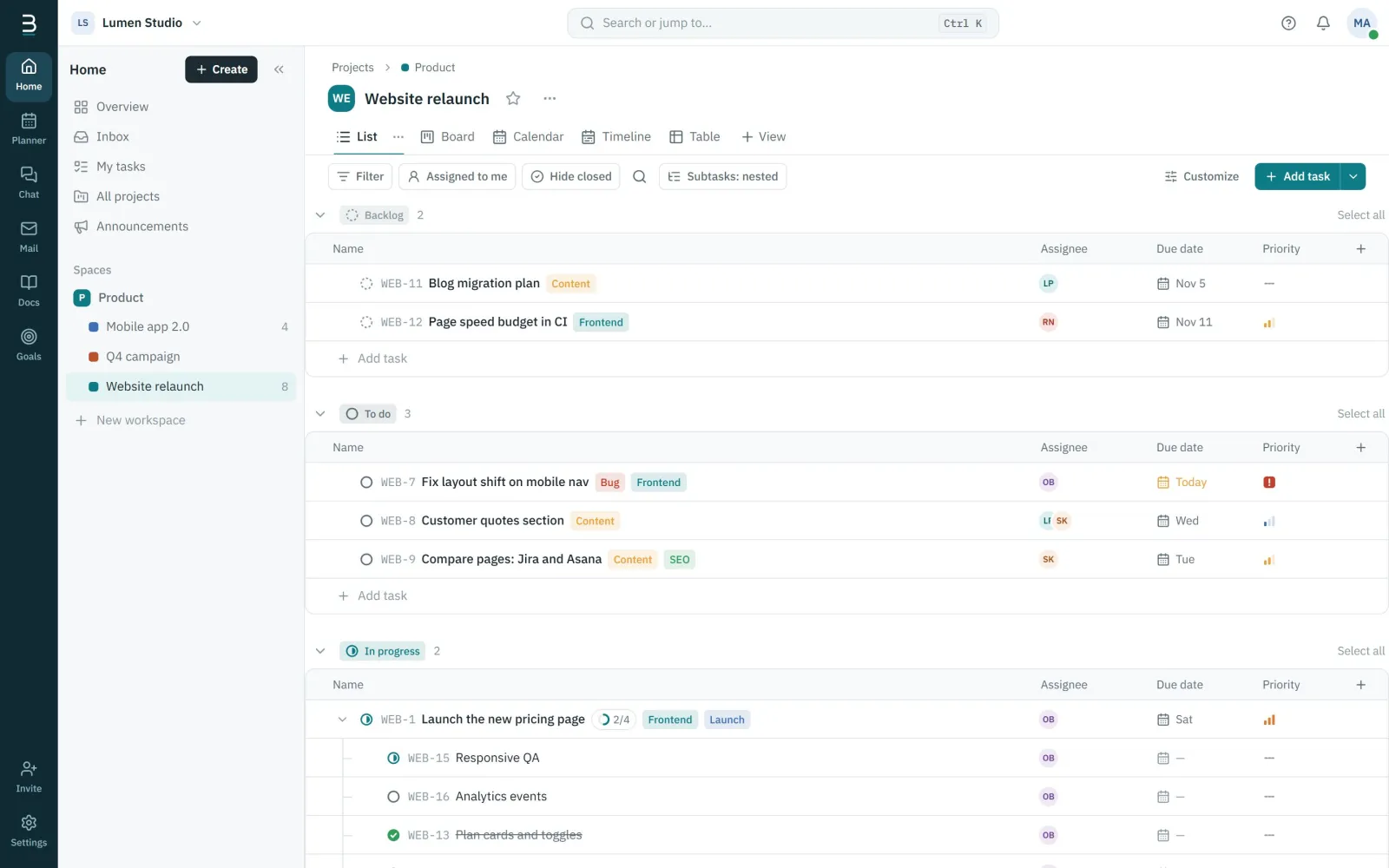Switch to the Calendar view tab

(528, 137)
